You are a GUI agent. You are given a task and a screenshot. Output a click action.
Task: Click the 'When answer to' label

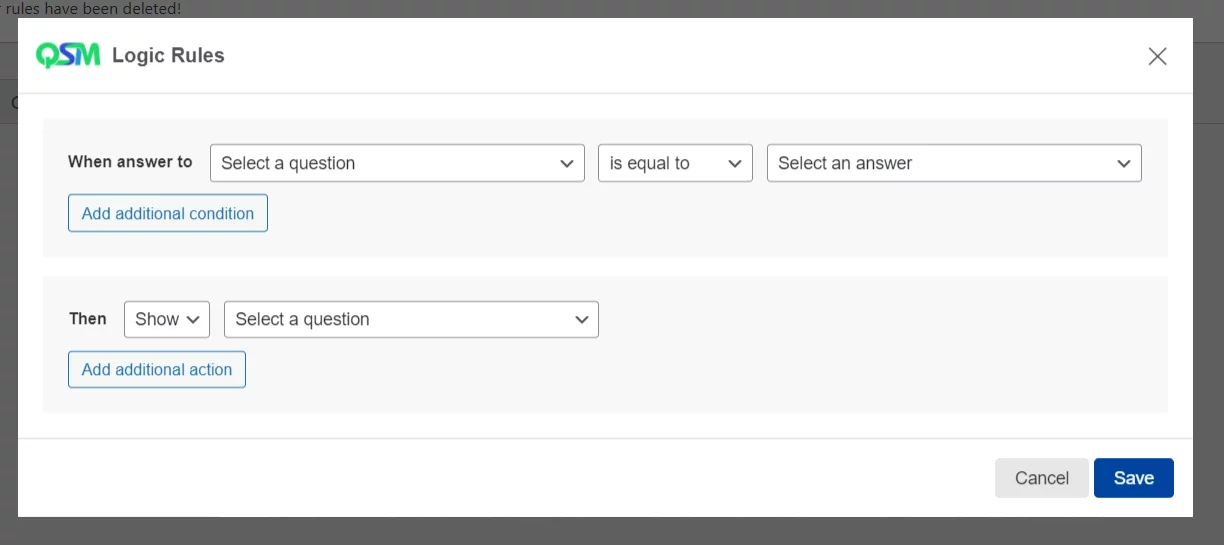coord(130,162)
